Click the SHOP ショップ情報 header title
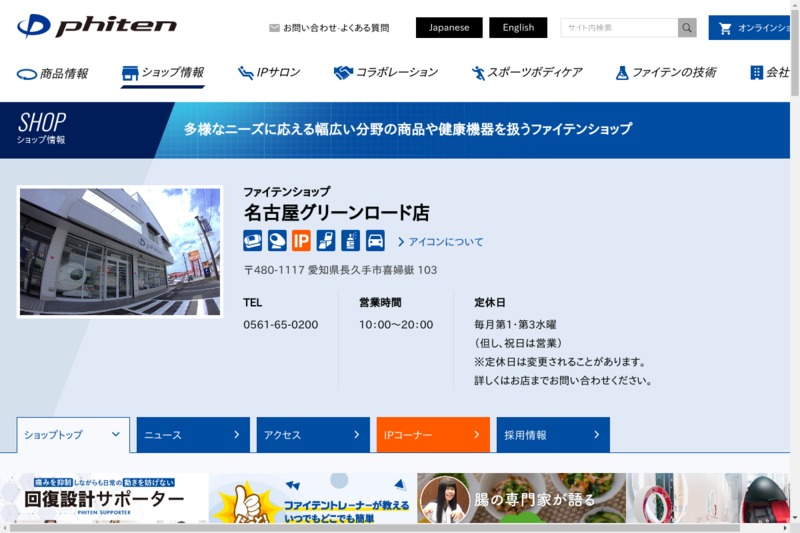The width and height of the screenshot is (800, 533). click(x=41, y=129)
